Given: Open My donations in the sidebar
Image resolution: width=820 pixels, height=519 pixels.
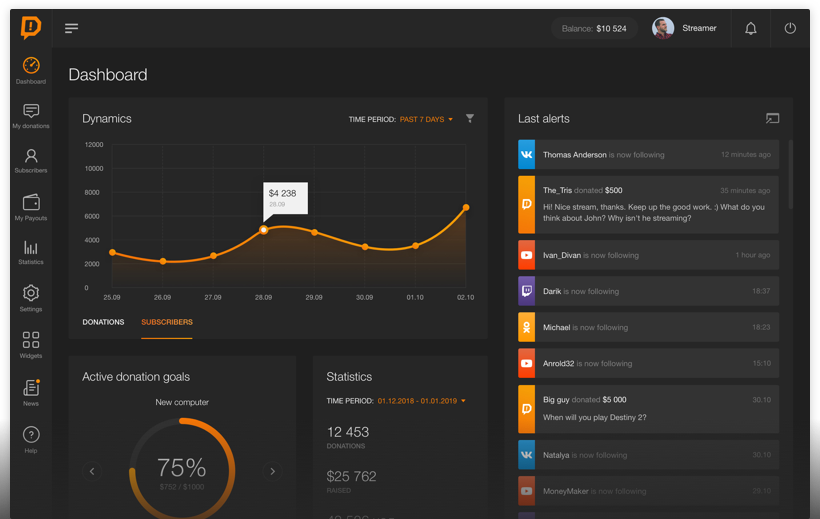Looking at the screenshot, I should click(x=31, y=116).
